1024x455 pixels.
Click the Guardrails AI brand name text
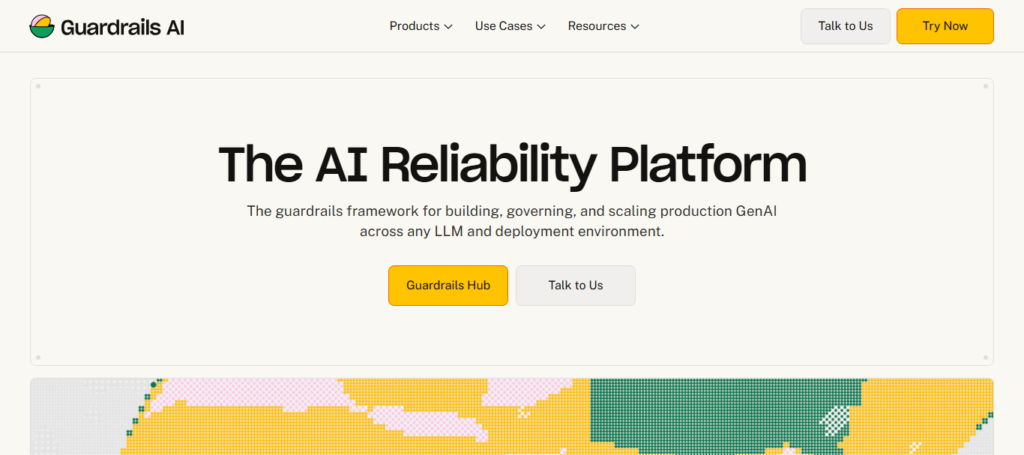point(122,27)
